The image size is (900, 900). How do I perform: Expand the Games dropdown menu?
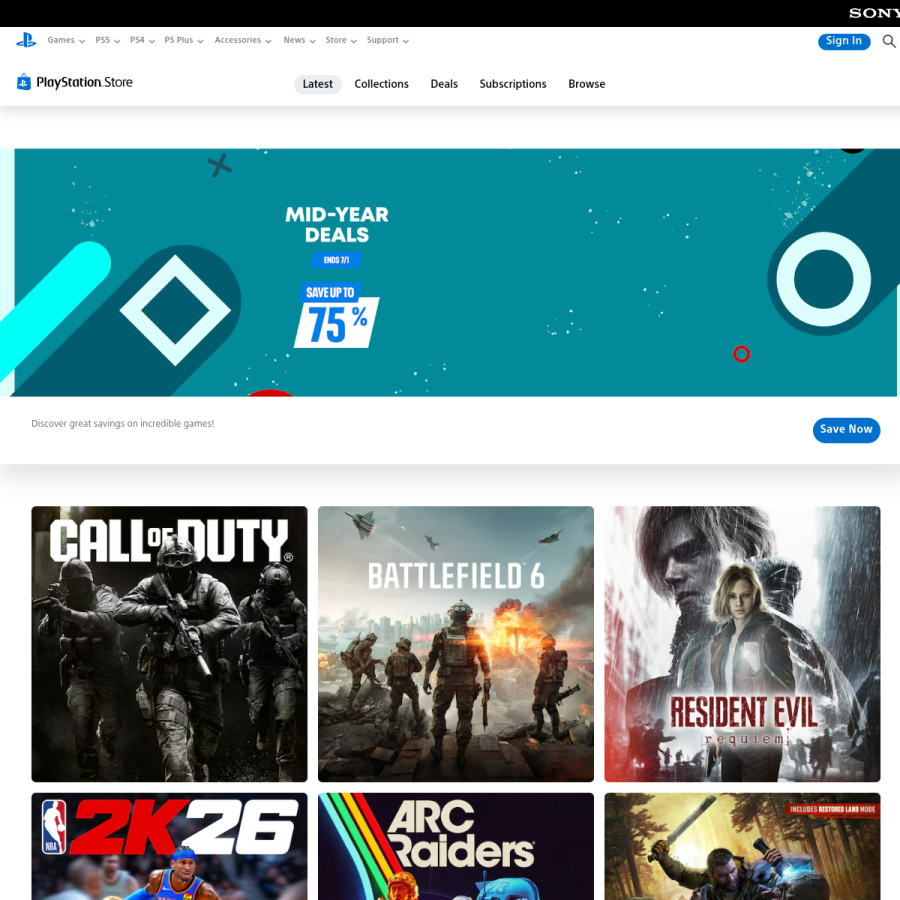(x=66, y=40)
